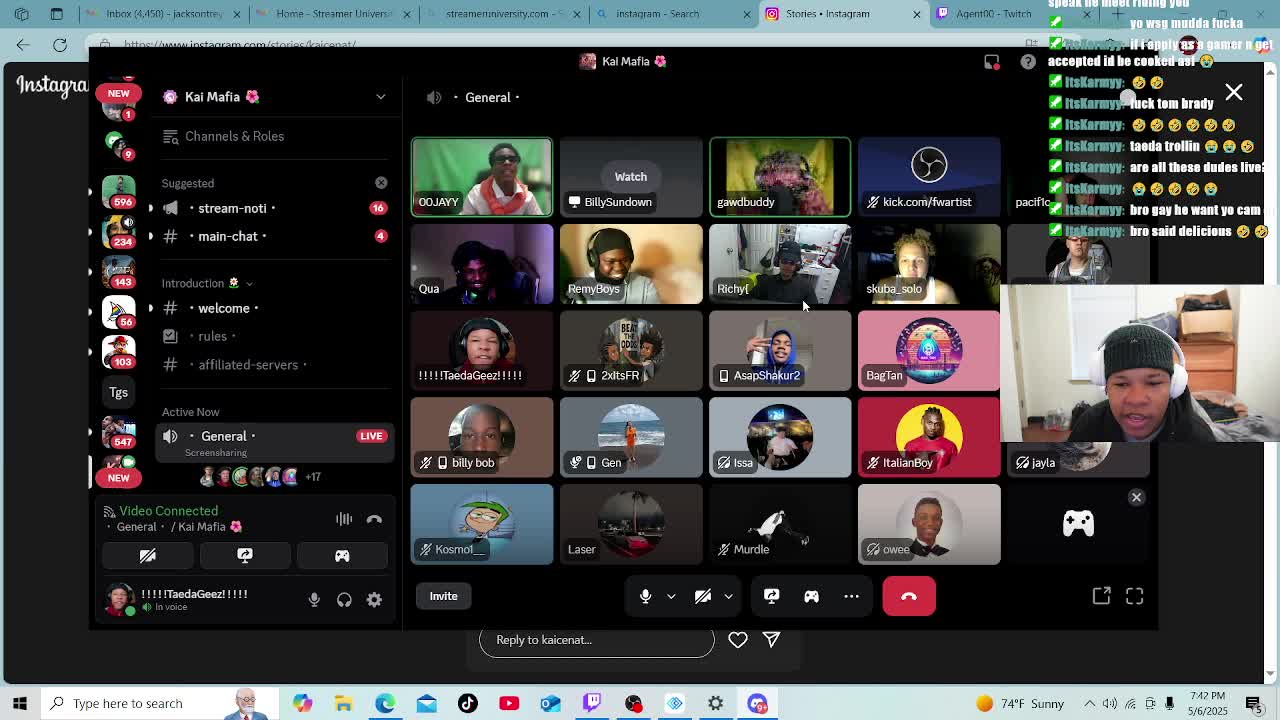The width and height of the screenshot is (1280, 720).
Task: Share screen from Video Connected panel
Action: coord(245,555)
